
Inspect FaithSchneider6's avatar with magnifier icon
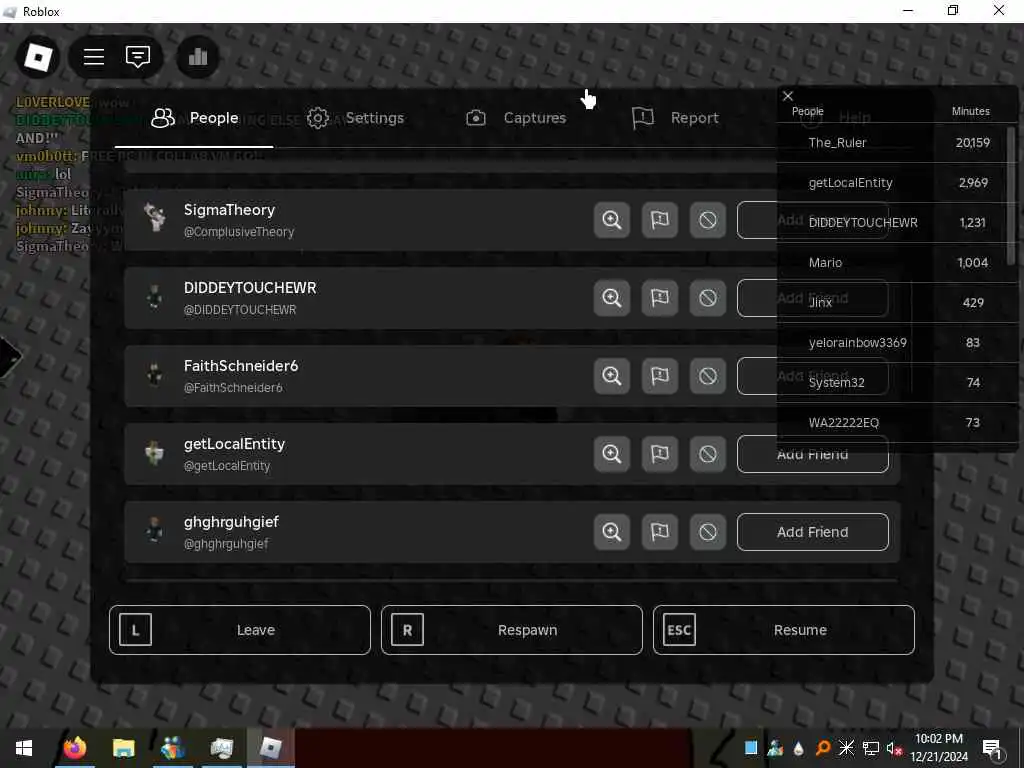point(612,376)
